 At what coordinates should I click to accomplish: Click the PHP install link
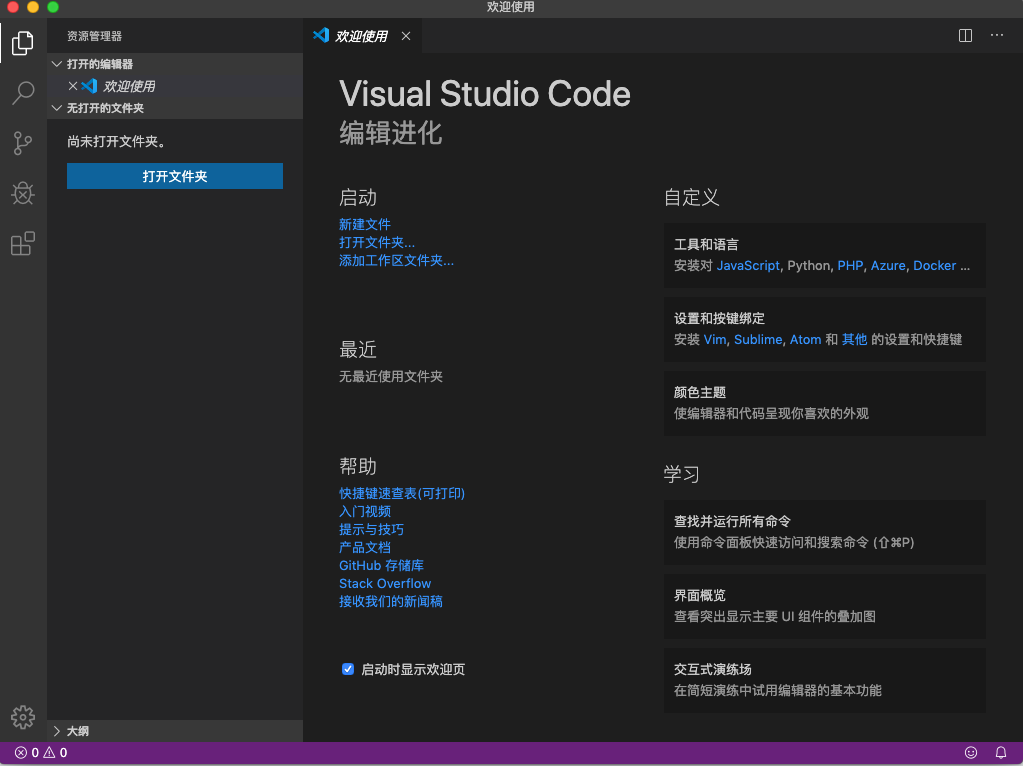850,266
